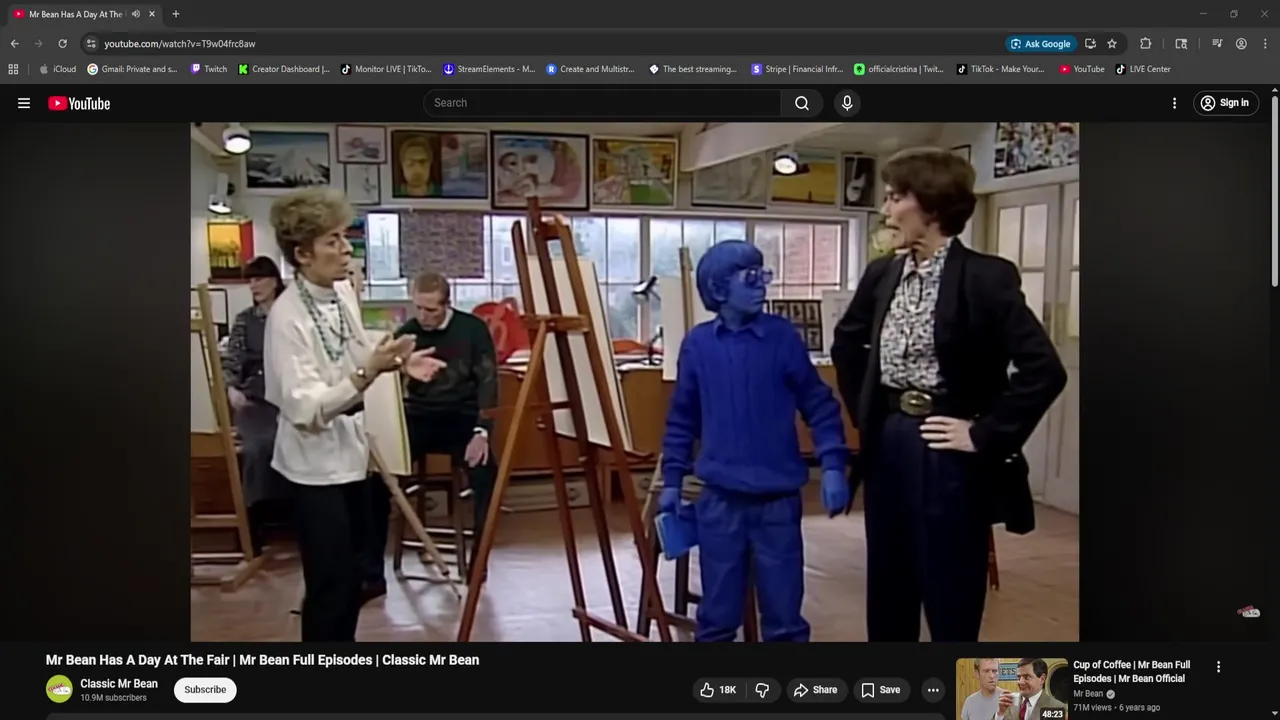Install app icon in address bar
The image size is (1280, 720).
click(1090, 44)
